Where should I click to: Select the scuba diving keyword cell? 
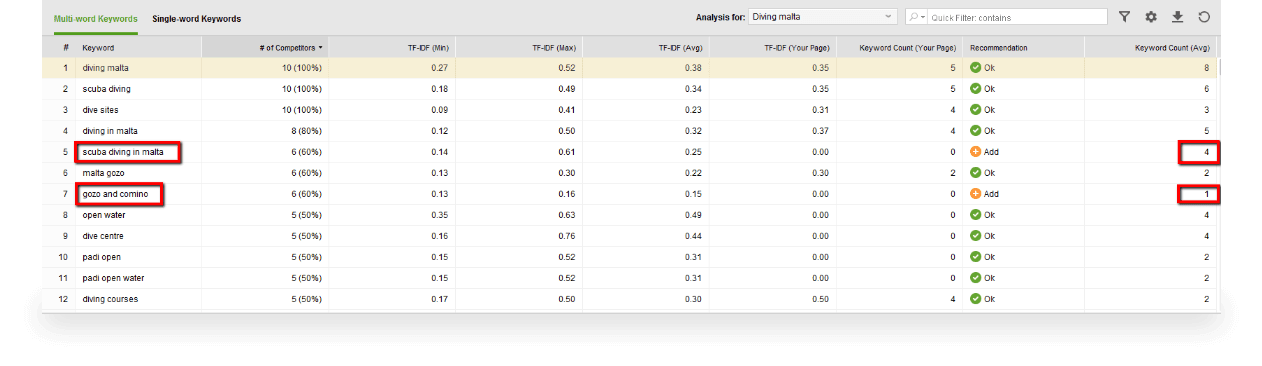tap(139, 89)
